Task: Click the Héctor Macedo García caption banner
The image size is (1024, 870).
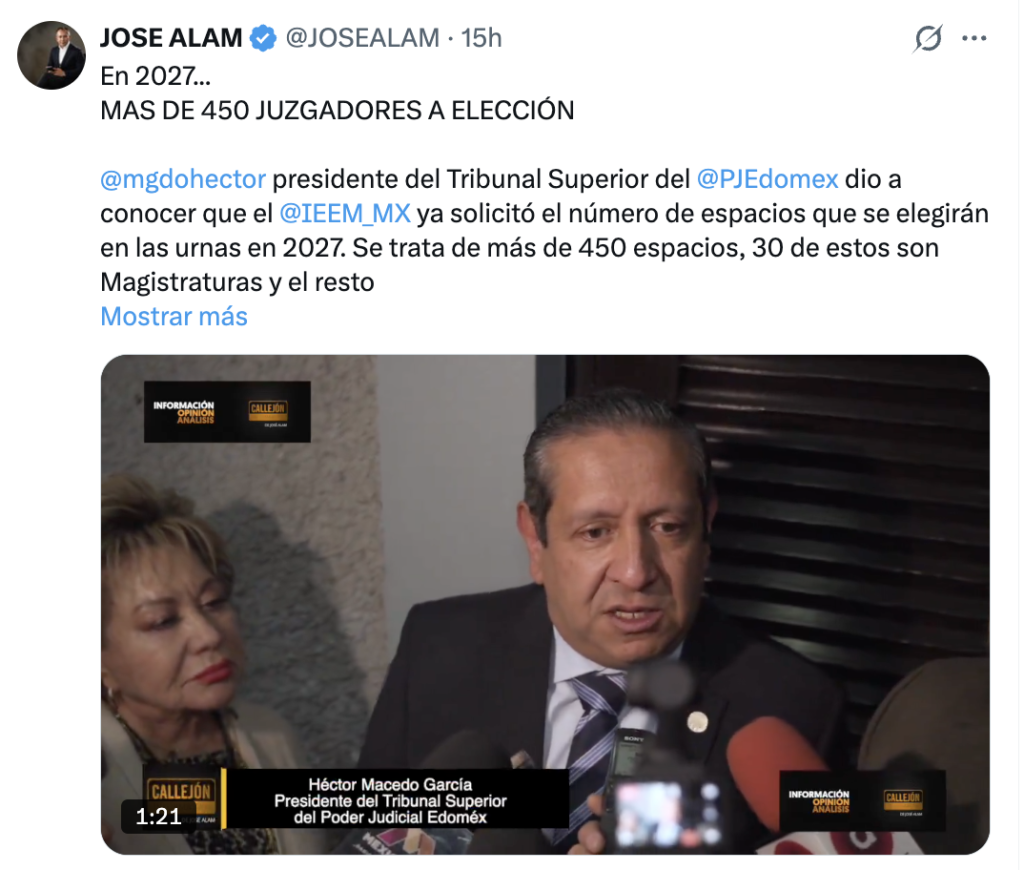Action: (x=391, y=801)
